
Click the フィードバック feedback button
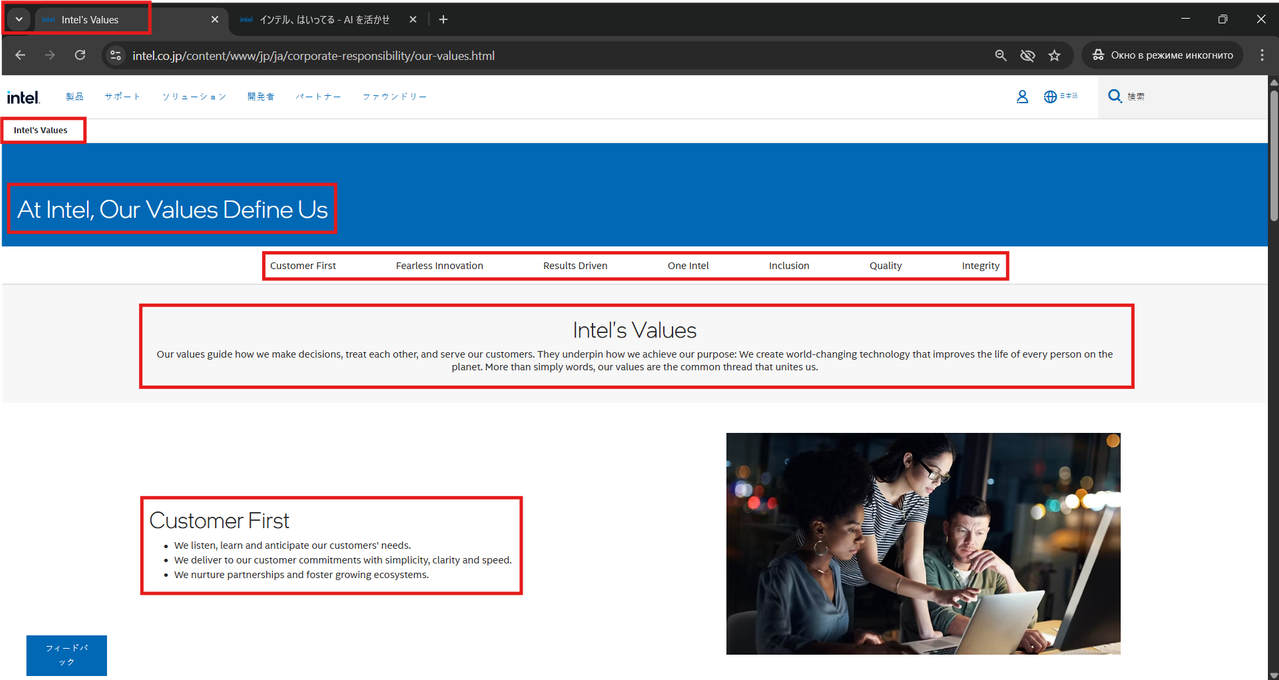point(66,655)
